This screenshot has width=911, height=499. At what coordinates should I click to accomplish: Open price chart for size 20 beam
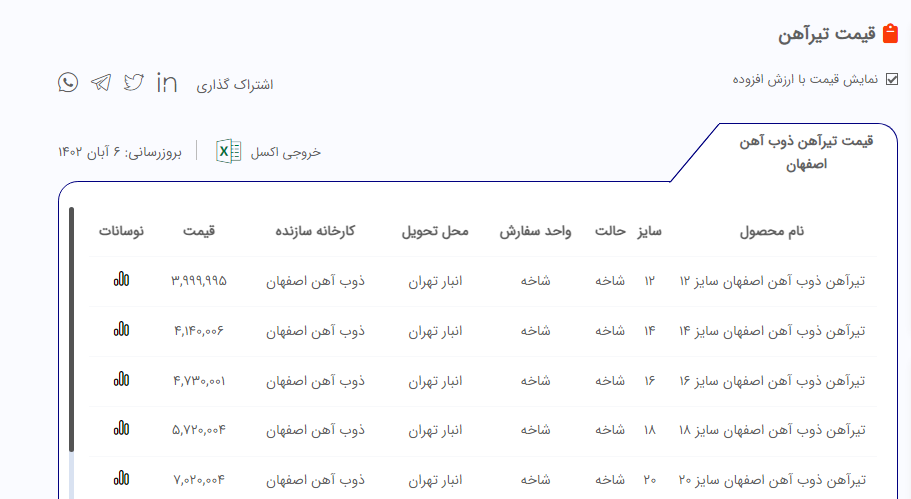[x=121, y=479]
